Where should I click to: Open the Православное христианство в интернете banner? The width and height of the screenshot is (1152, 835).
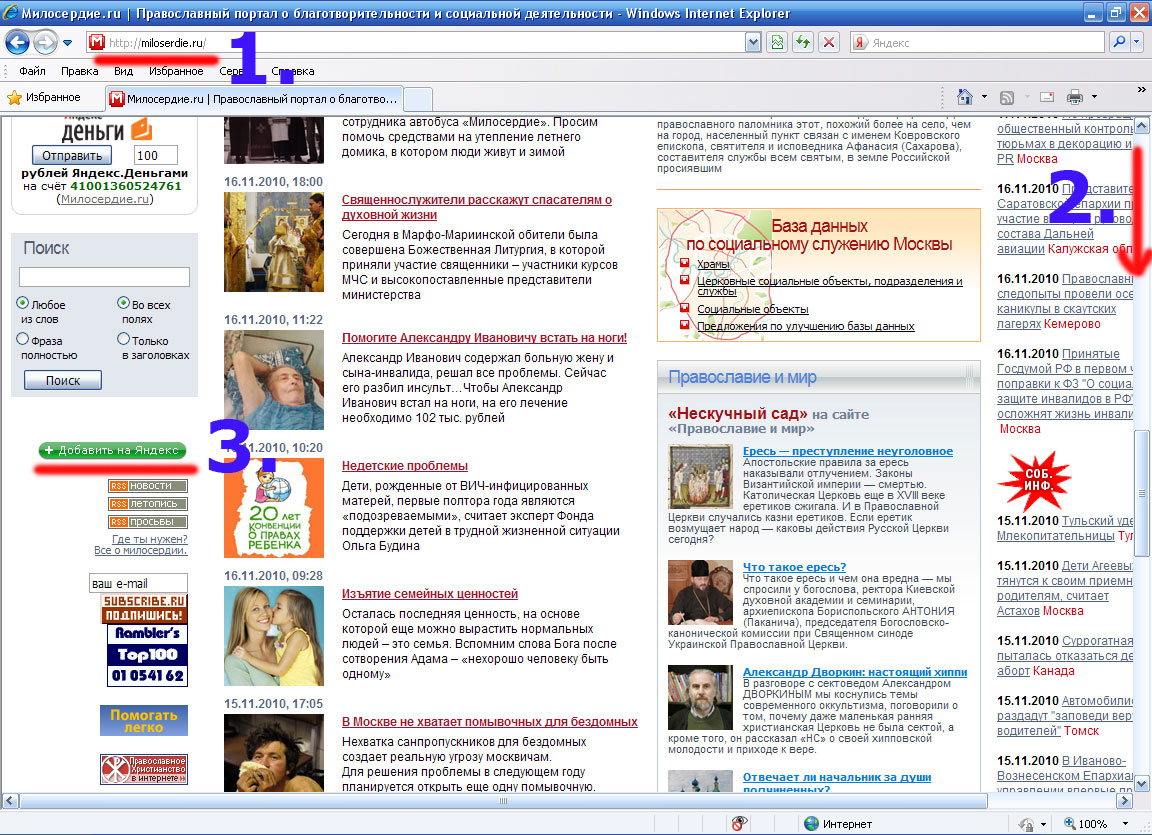pos(144,769)
